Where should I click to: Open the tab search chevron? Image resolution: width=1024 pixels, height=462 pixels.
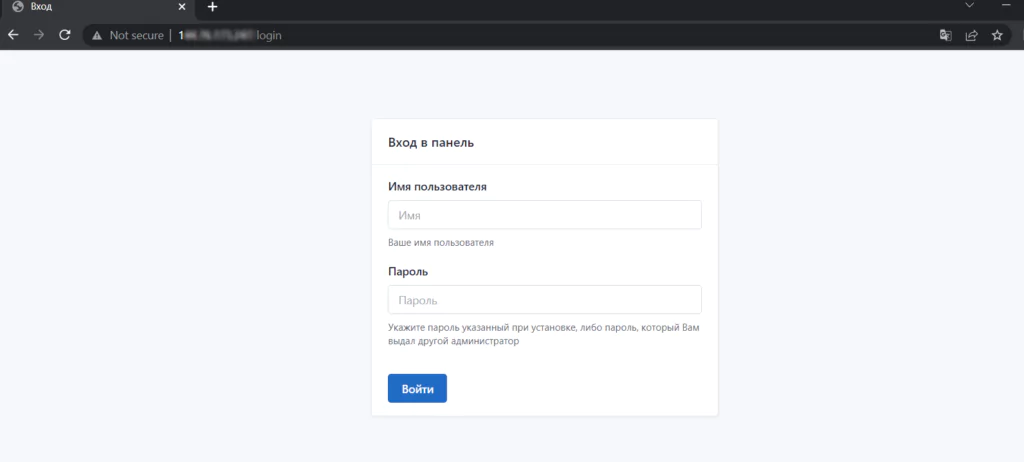pyautogui.click(x=970, y=5)
